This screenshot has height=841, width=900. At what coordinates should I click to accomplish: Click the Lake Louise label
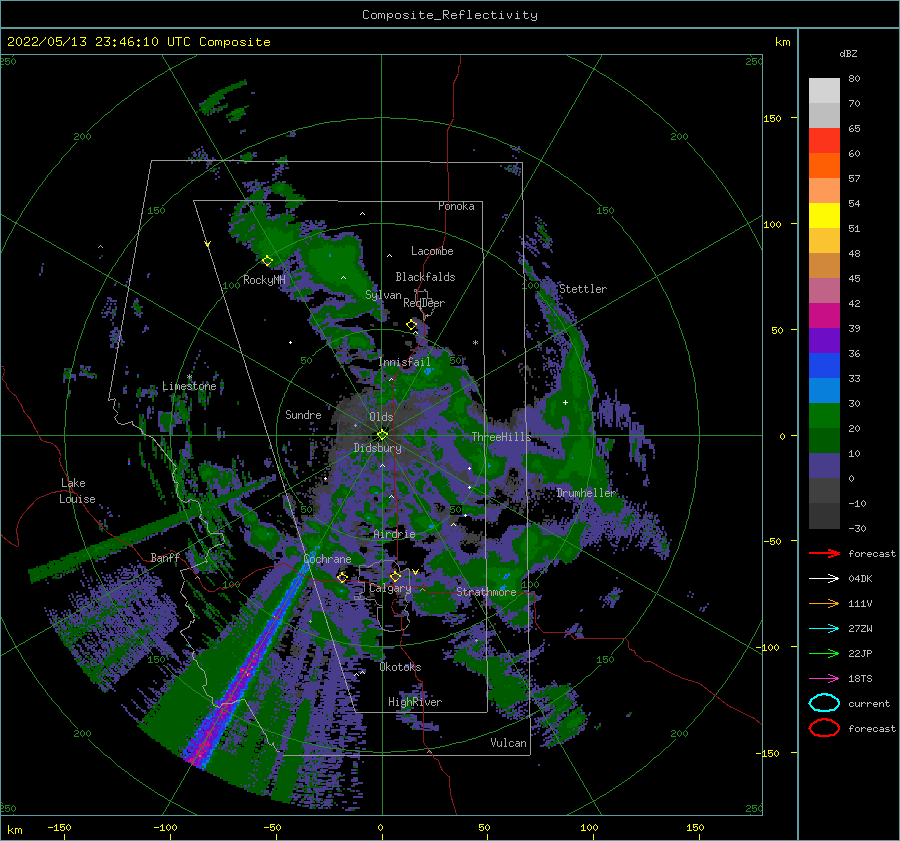point(77,491)
